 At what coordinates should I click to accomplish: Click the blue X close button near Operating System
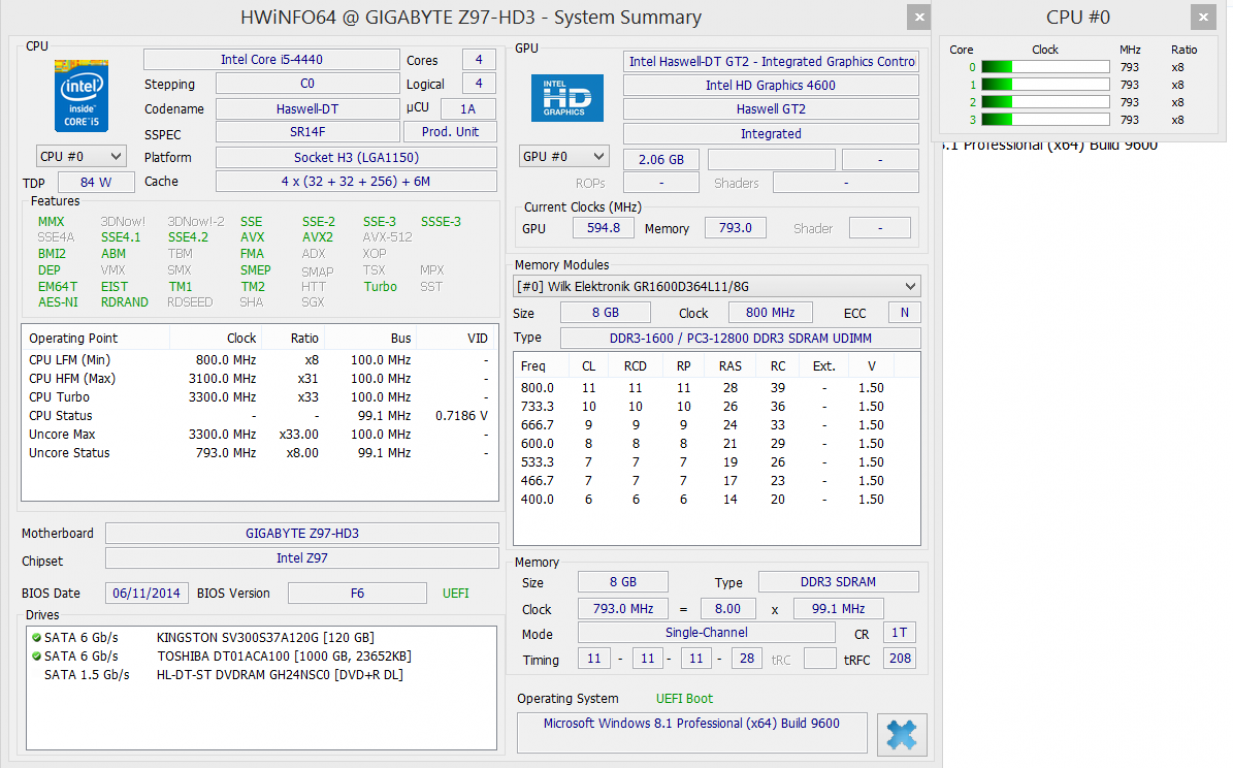(901, 736)
